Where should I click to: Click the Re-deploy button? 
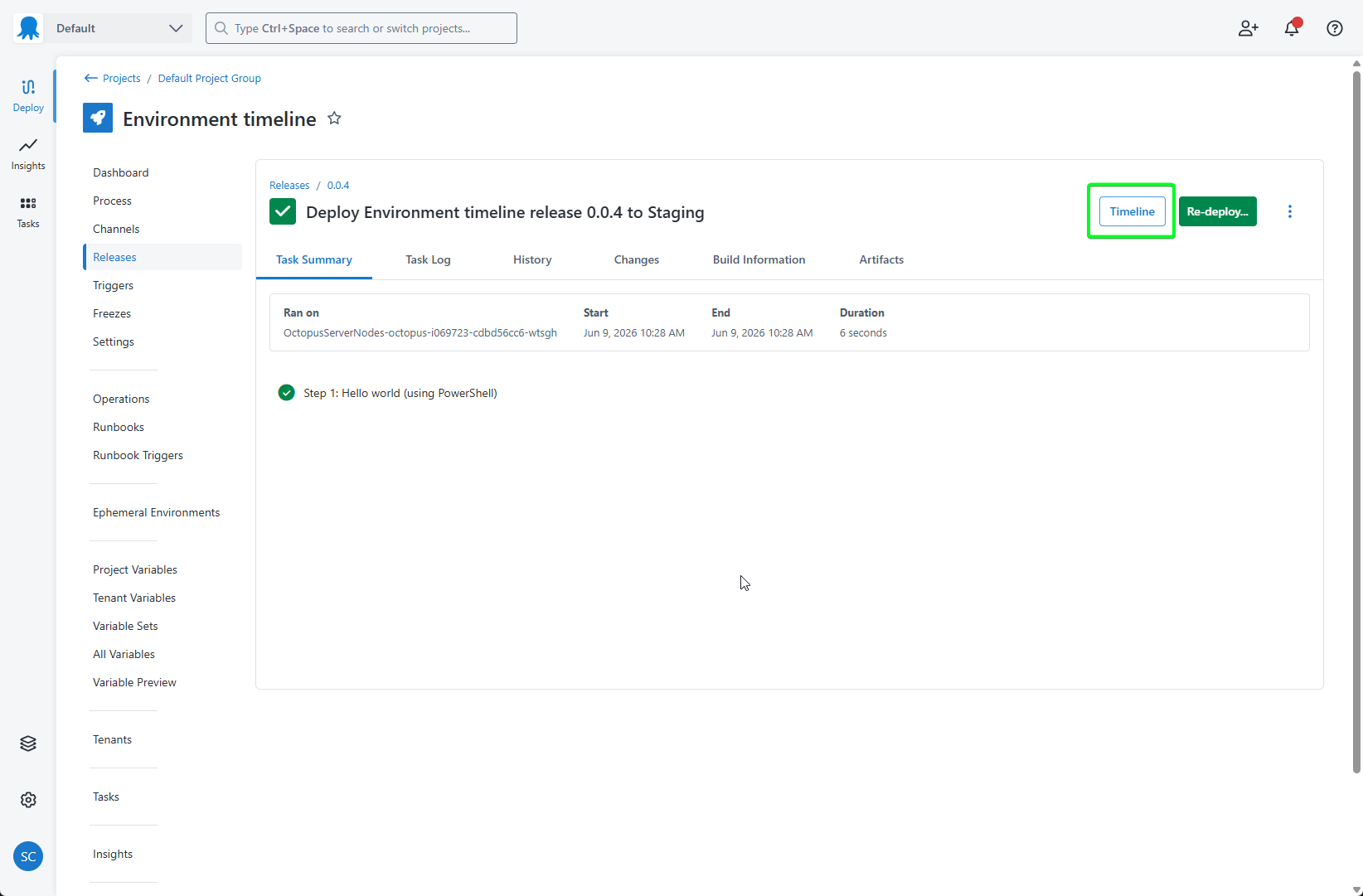(x=1218, y=211)
